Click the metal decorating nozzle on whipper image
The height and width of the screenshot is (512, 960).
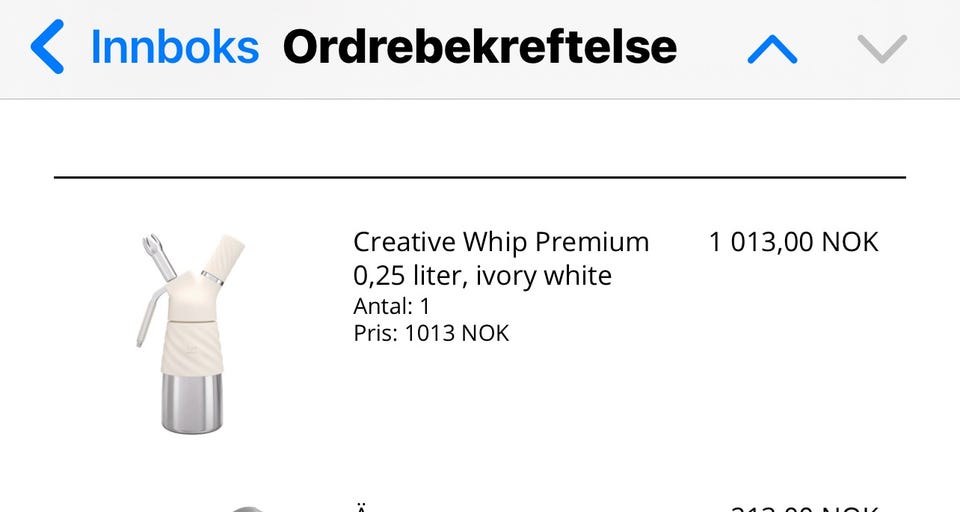159,257
